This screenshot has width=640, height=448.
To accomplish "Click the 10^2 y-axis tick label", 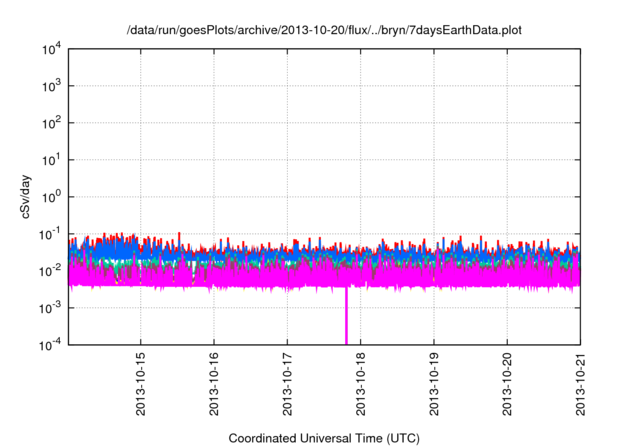I will click(x=52, y=124).
